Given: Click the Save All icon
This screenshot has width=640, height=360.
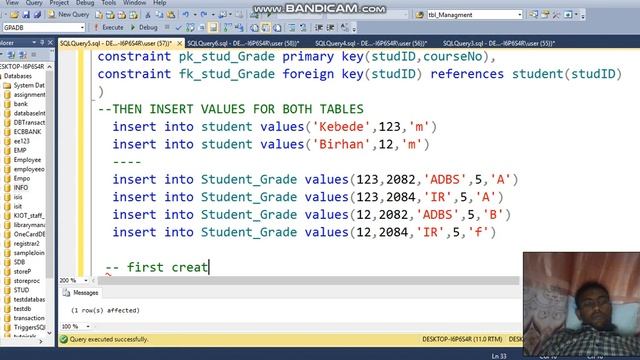Looking at the screenshot, I should [37, 15].
